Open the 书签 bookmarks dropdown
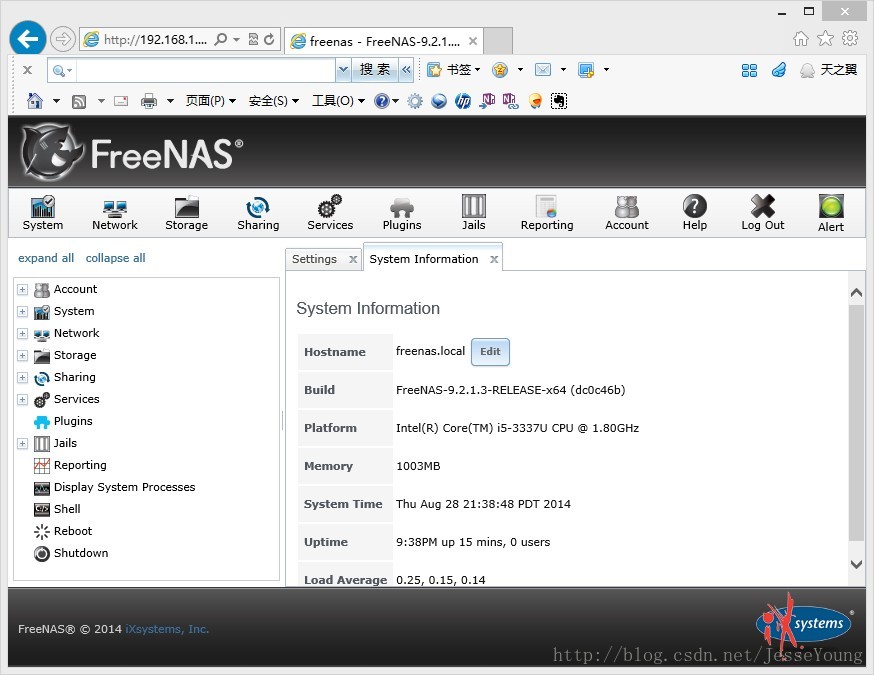 click(453, 70)
